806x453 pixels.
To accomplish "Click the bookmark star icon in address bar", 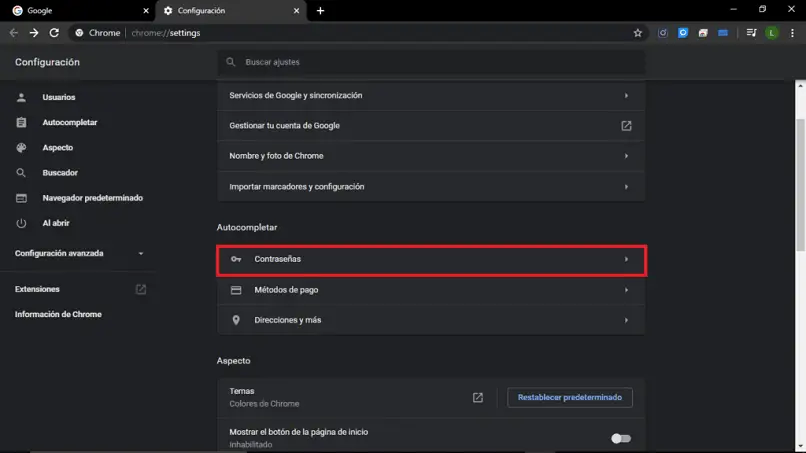I will [637, 33].
